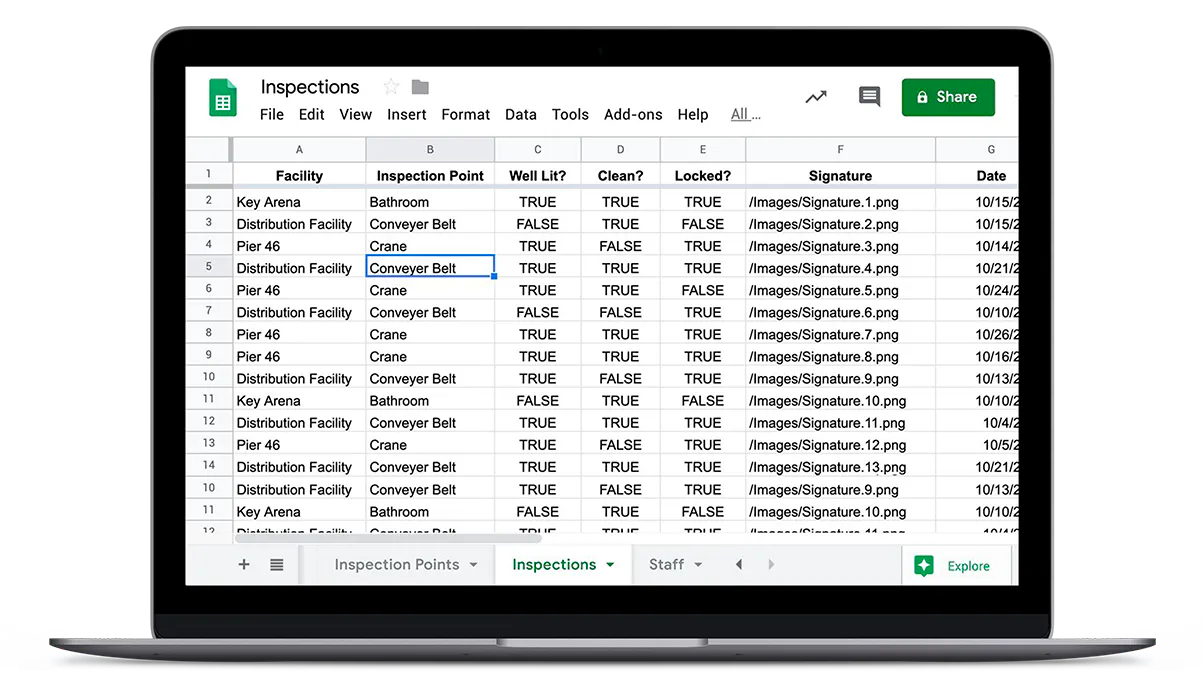1203x698 pixels.
Task: Click the /Images/Signature.1.png cell
Action: tap(840, 202)
